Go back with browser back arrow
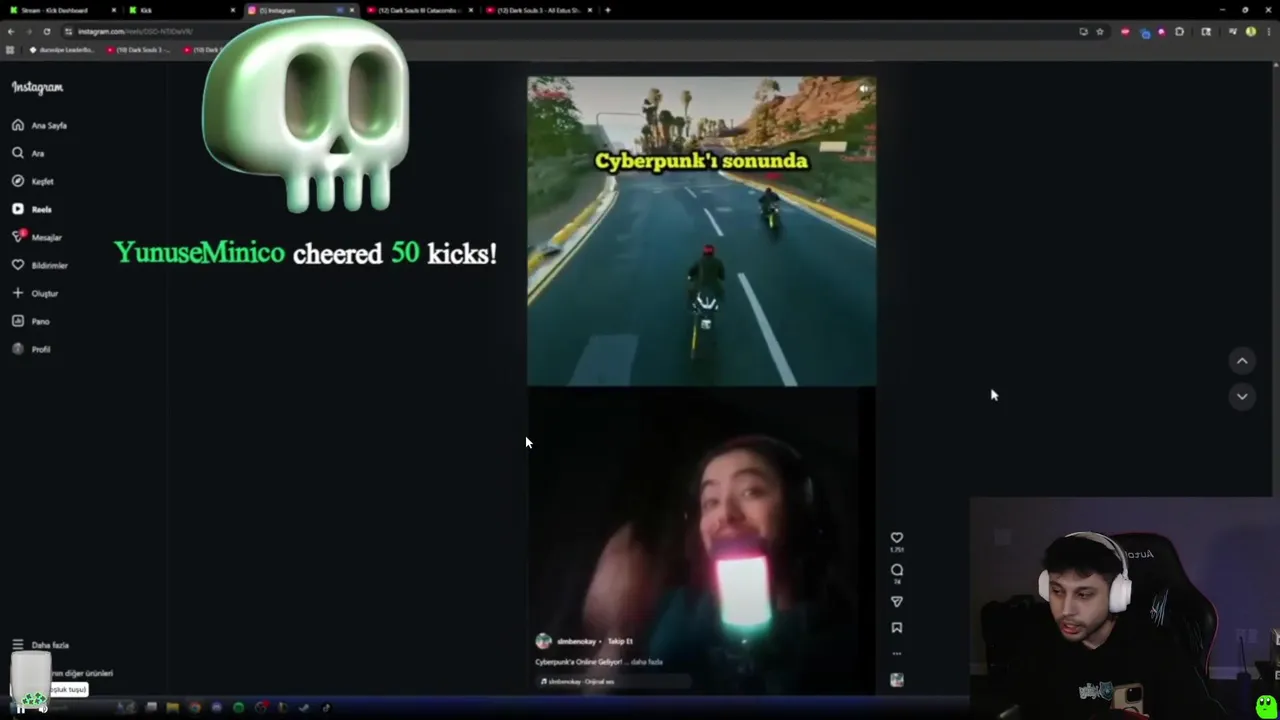The width and height of the screenshot is (1280, 720). [11, 31]
